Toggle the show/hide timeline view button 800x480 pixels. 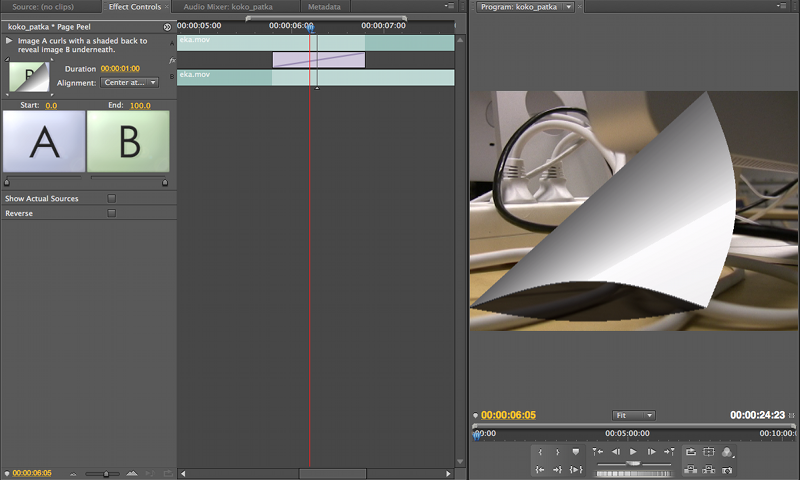click(167, 27)
